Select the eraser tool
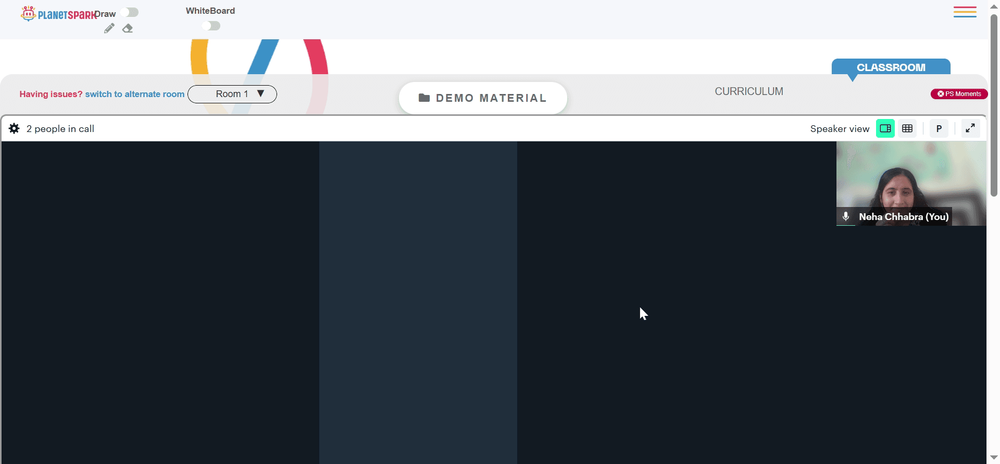The width and height of the screenshot is (1000, 464). [x=128, y=28]
